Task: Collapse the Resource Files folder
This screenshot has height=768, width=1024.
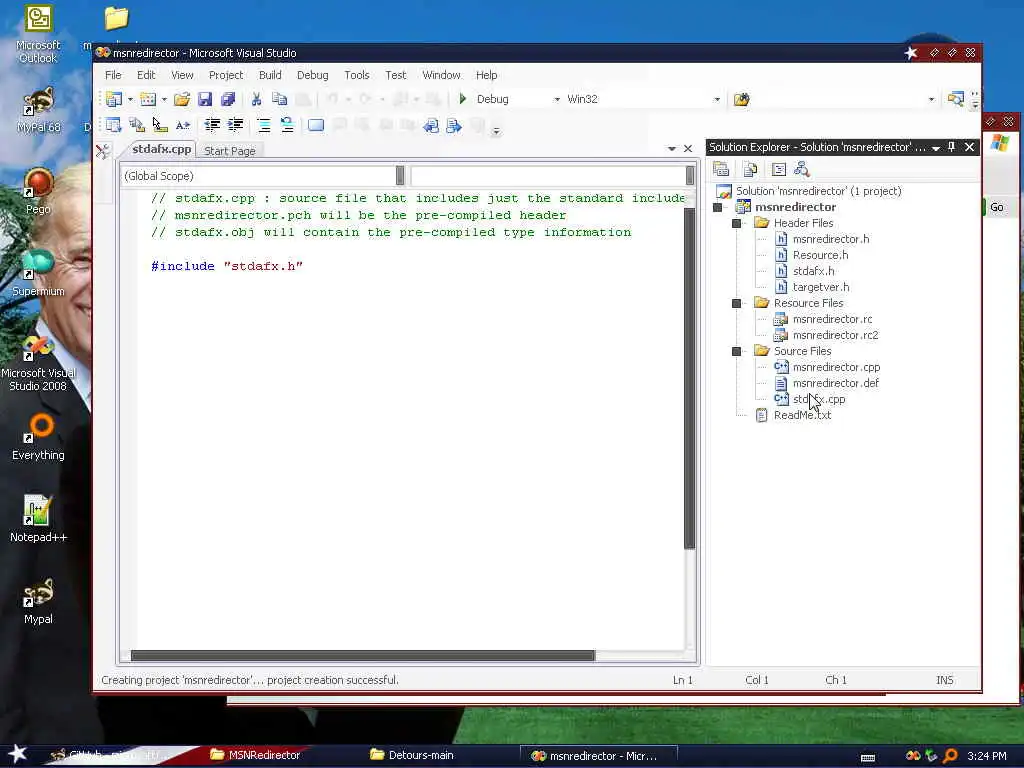Action: point(737,303)
